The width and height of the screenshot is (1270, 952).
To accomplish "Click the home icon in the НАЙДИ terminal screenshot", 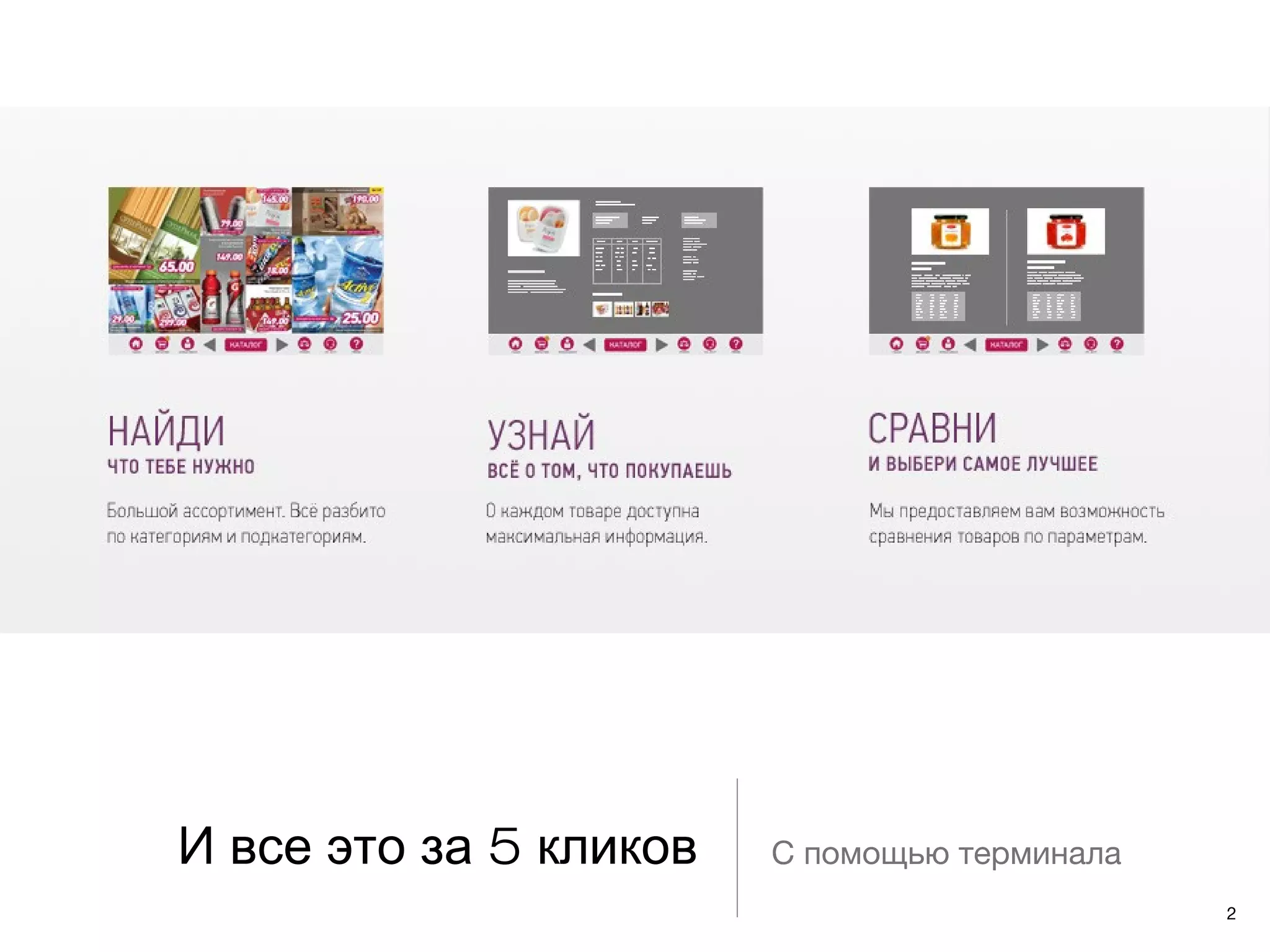I will coord(136,344).
